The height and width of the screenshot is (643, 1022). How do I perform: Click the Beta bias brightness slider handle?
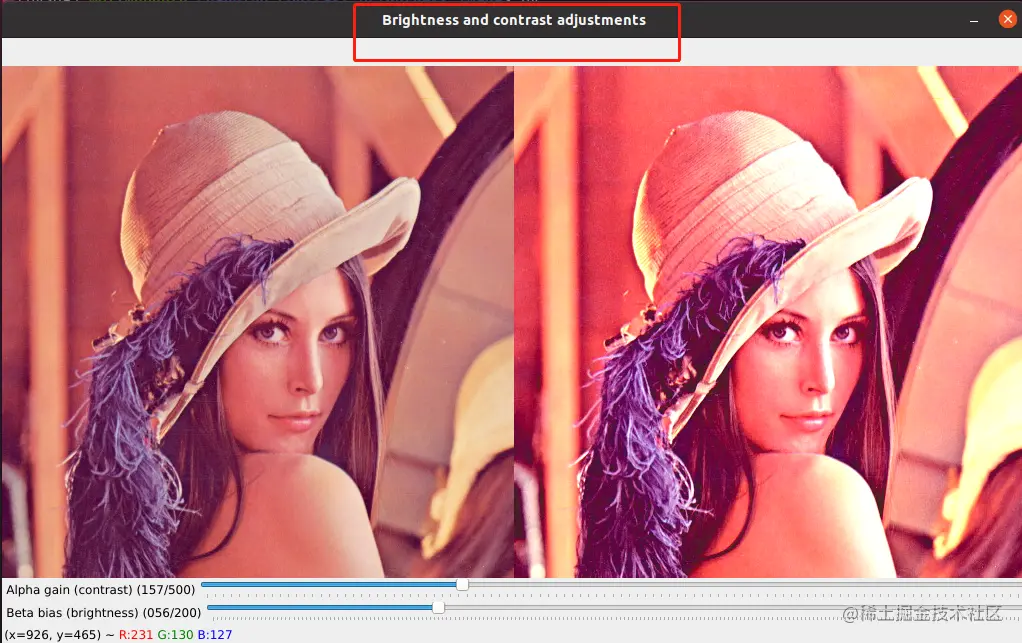(x=439, y=607)
